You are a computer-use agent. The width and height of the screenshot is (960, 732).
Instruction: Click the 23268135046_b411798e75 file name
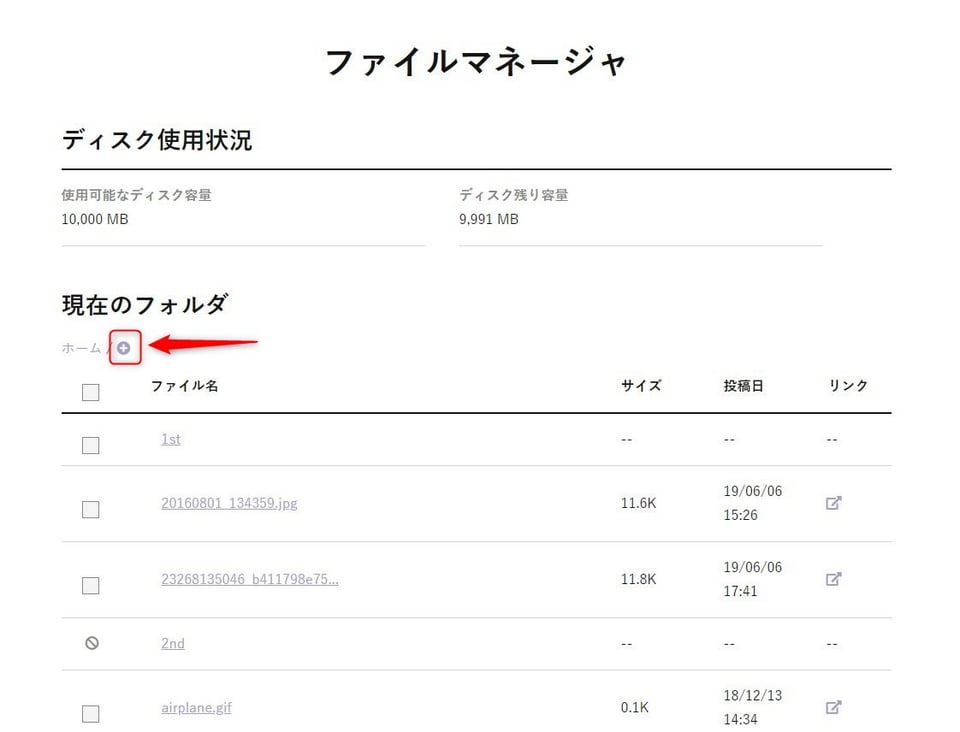click(249, 579)
